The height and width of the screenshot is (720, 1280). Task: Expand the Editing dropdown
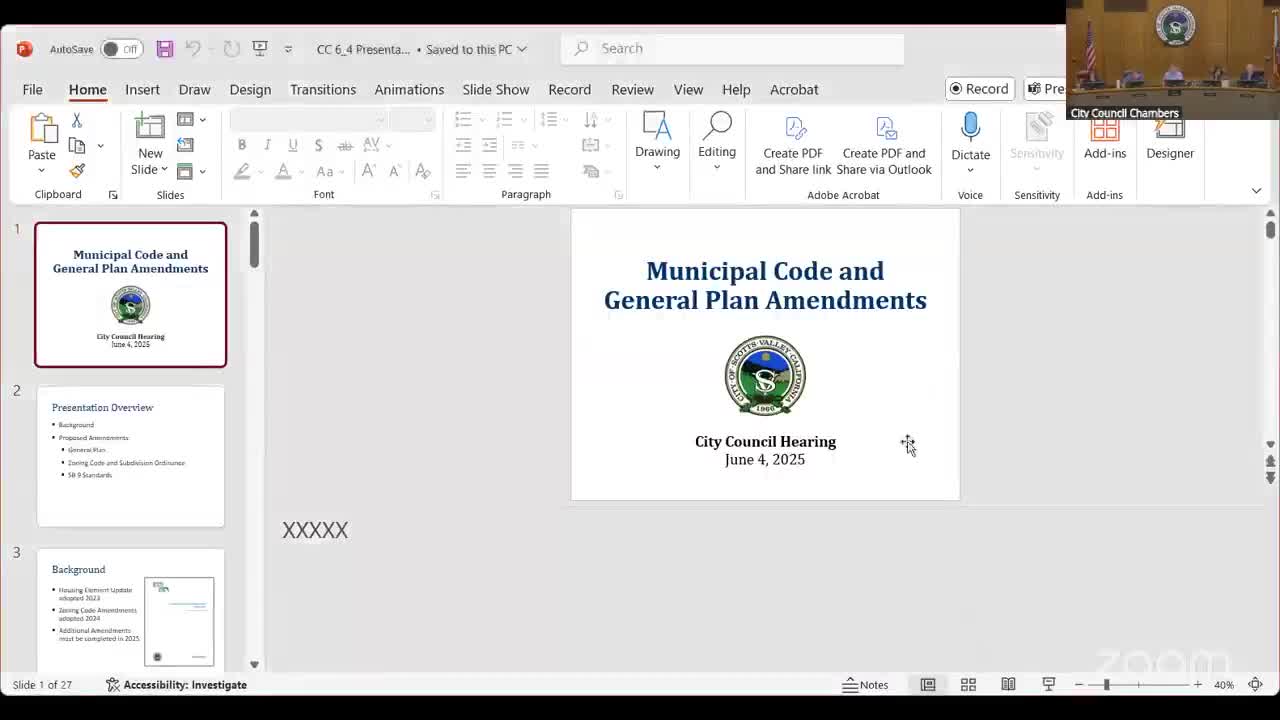coord(716,138)
